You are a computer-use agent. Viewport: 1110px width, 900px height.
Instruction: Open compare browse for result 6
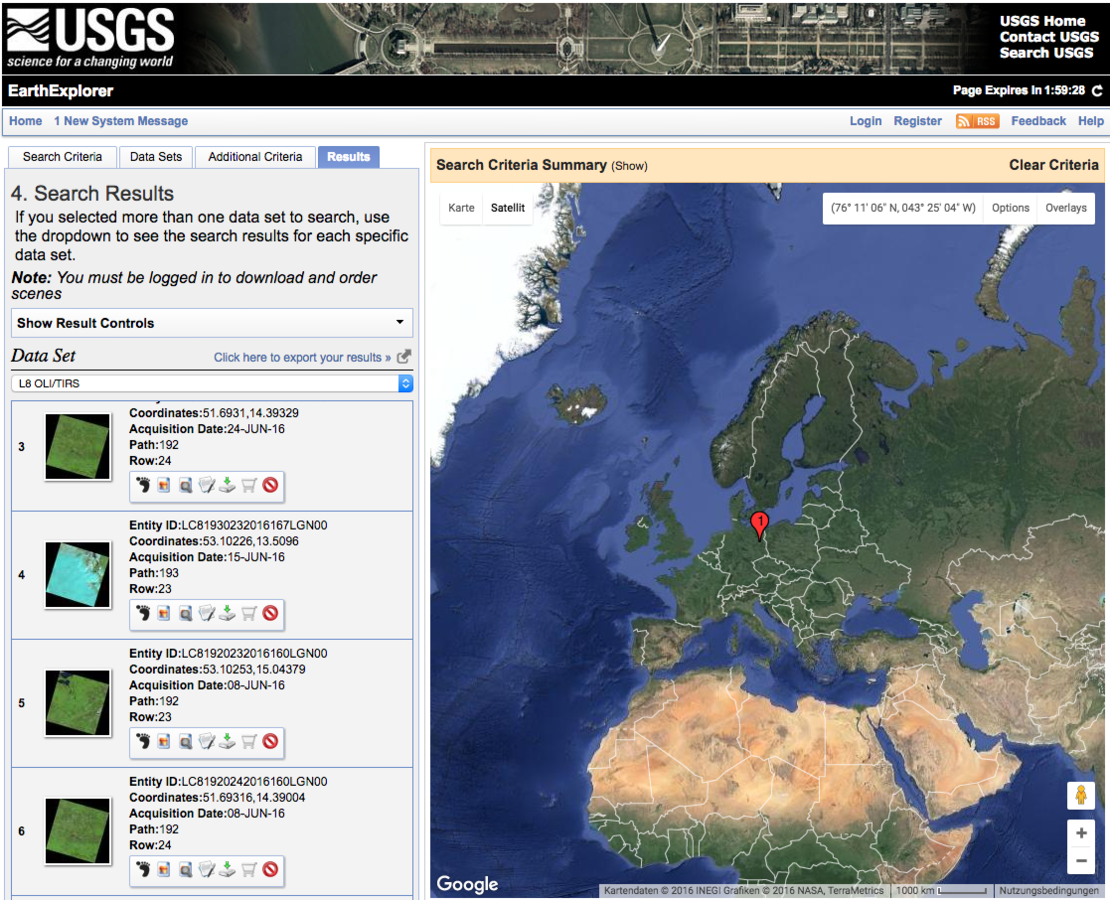(x=185, y=870)
